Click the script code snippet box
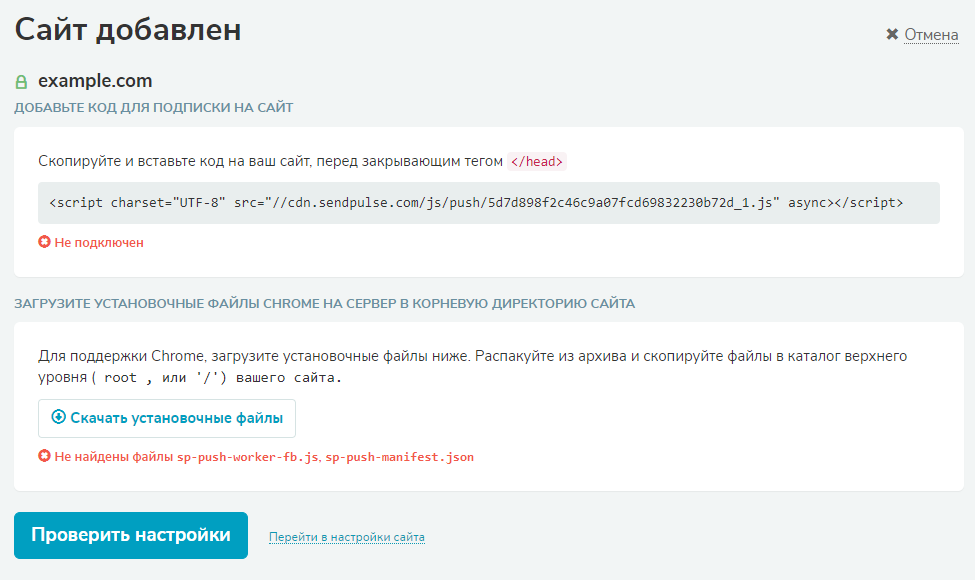 (x=489, y=203)
